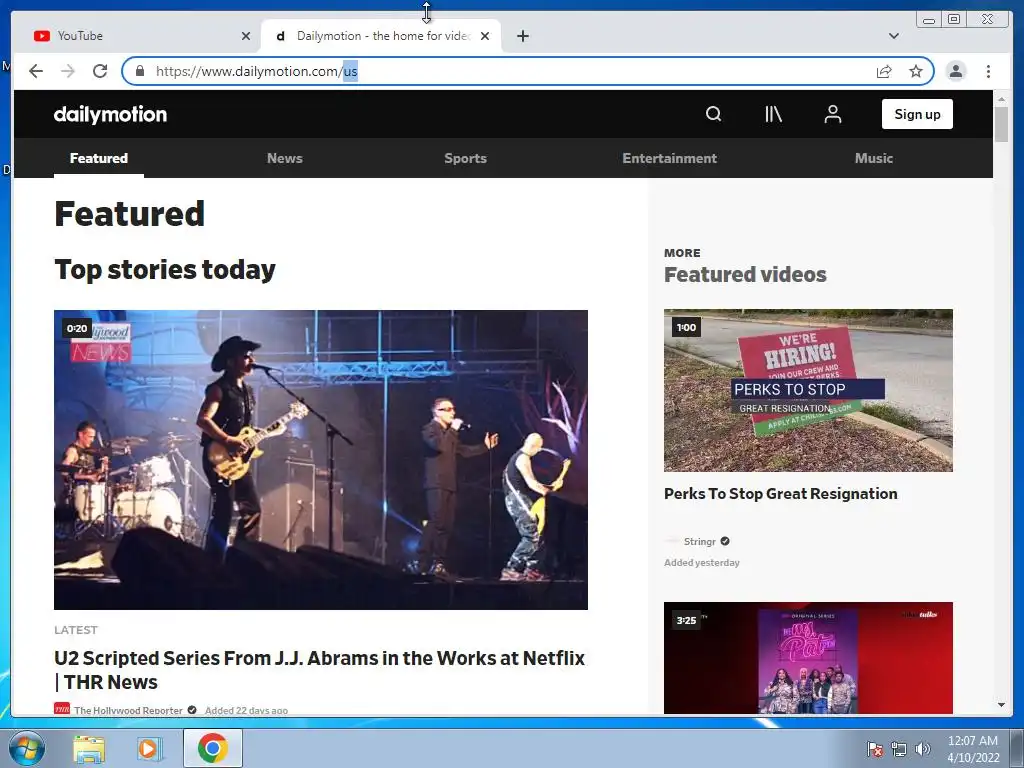Viewport: 1024px width, 768px height.
Task: Click the lock icon in the address bar
Action: point(139,71)
